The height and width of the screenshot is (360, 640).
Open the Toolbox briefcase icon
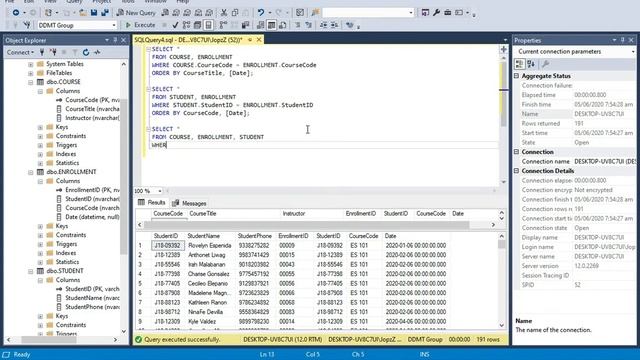pos(447,13)
